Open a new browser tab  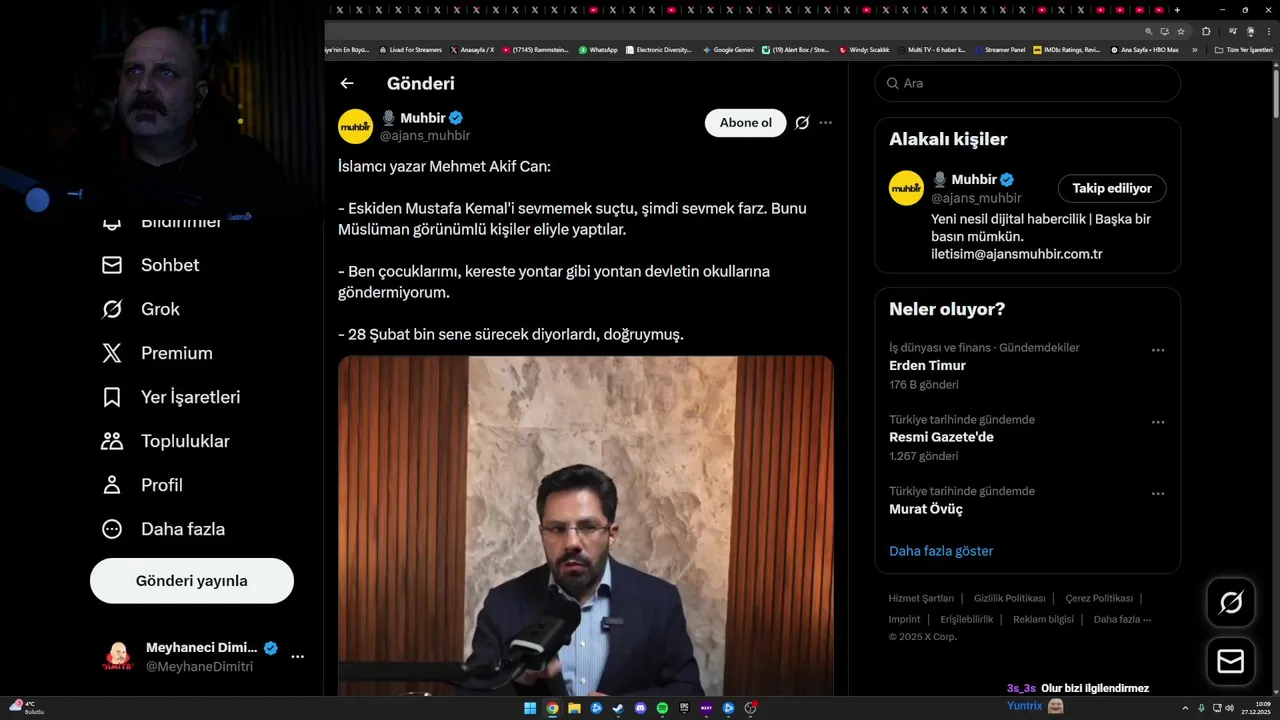[x=1177, y=9]
